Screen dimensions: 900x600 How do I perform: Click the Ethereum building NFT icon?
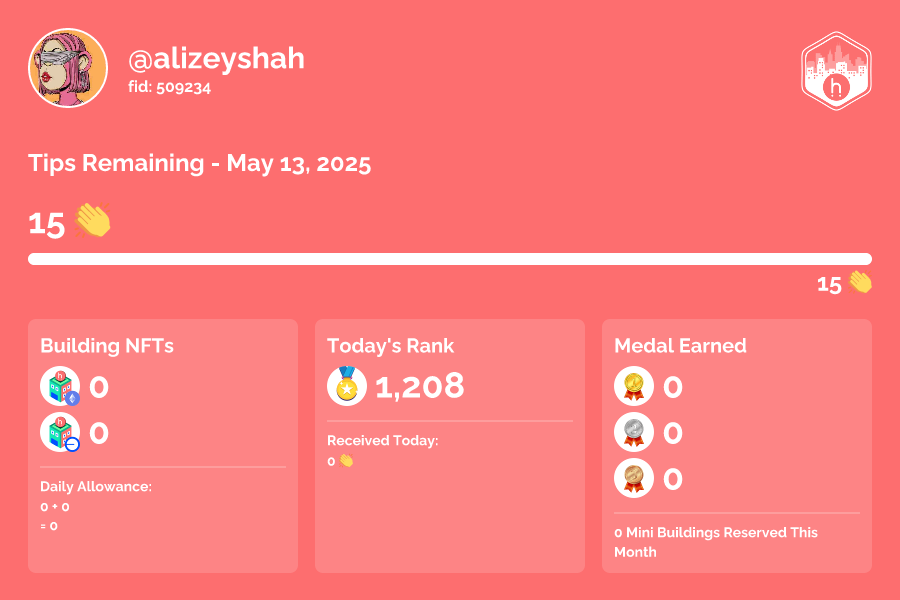(x=60, y=386)
